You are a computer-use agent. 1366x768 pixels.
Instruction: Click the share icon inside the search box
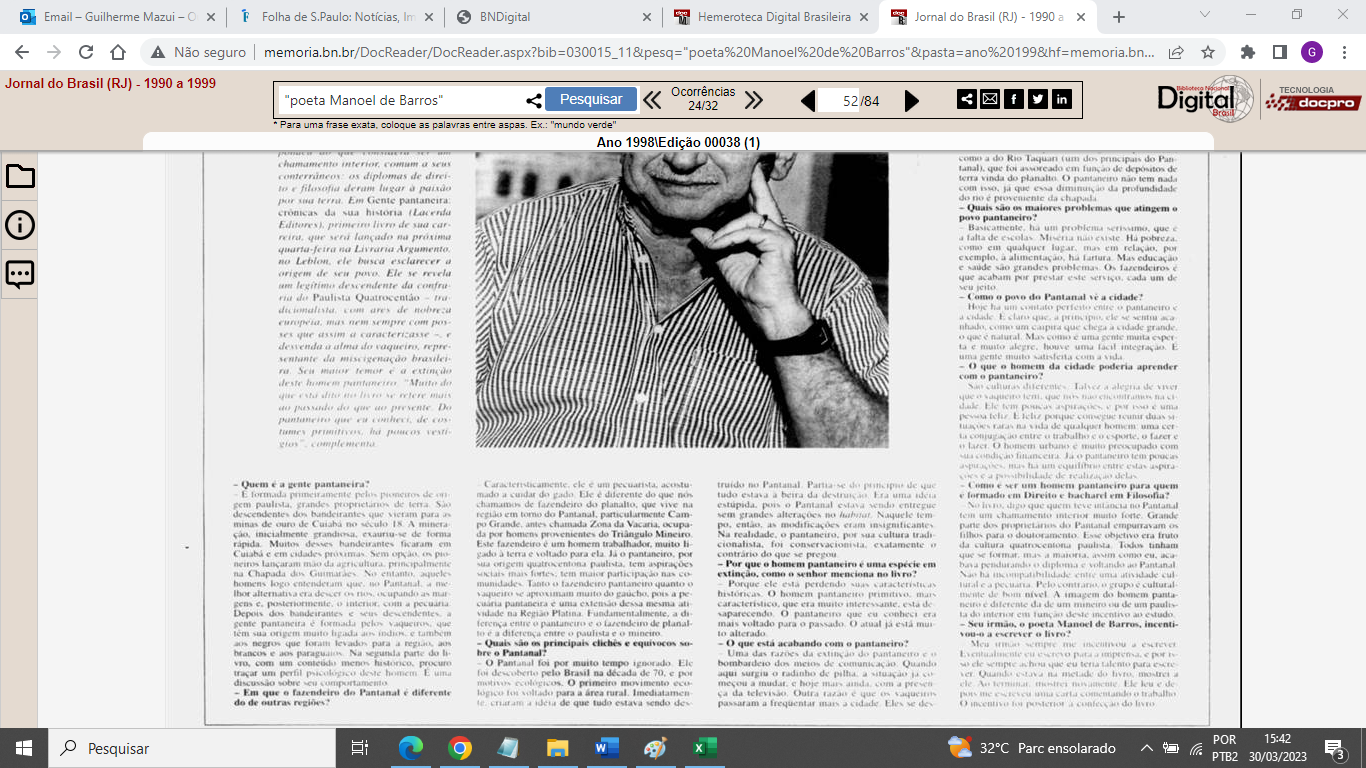(534, 100)
